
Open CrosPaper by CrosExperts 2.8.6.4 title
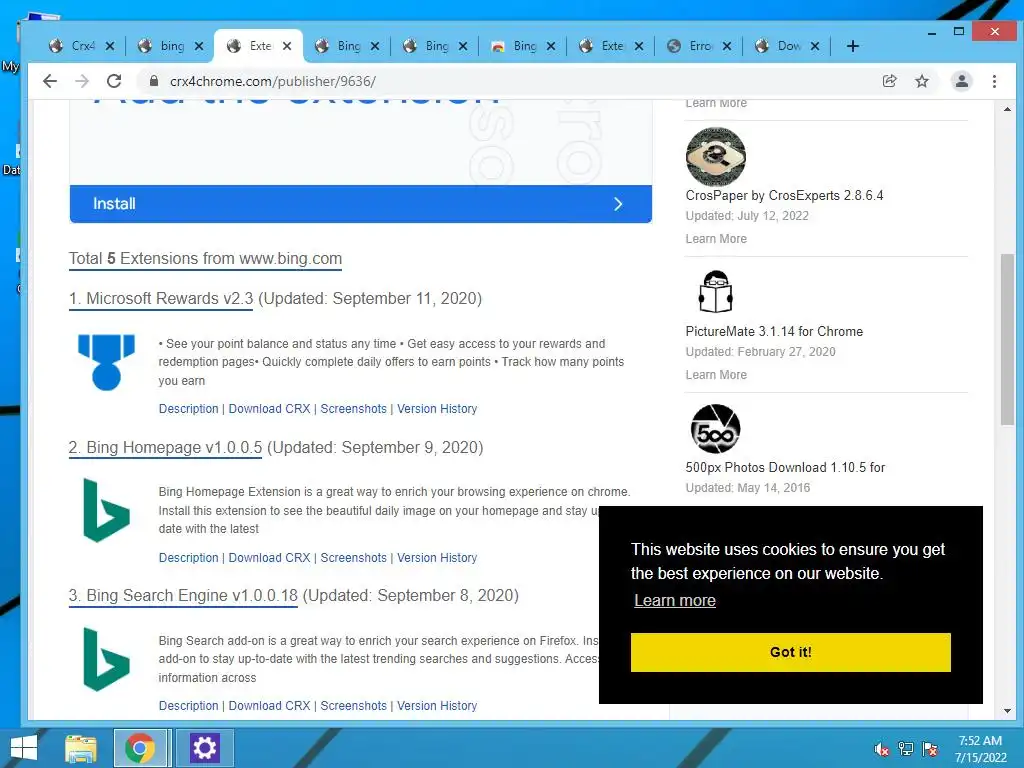point(784,195)
